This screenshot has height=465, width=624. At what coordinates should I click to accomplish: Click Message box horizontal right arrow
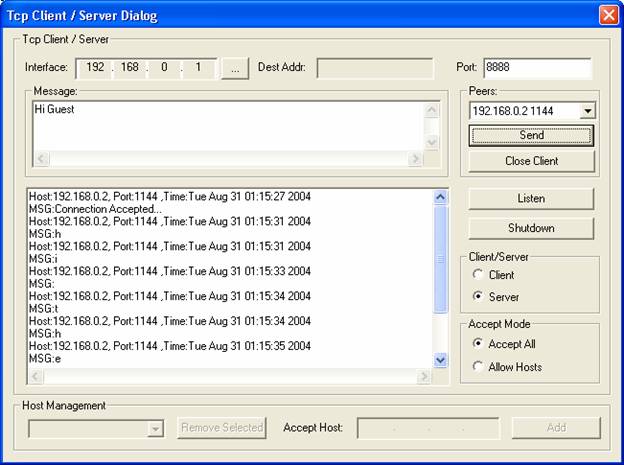coord(415,159)
